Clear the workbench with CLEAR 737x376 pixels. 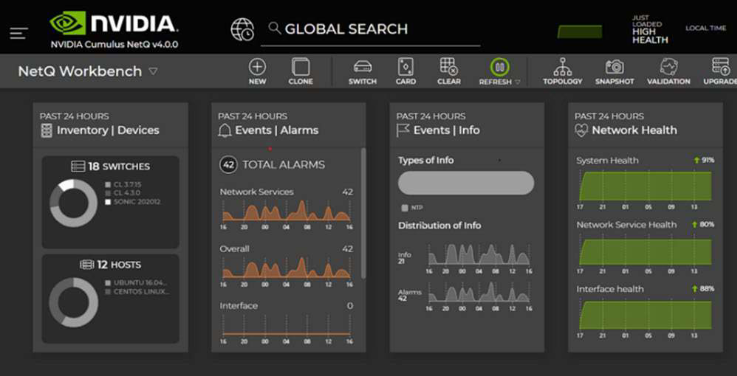[448, 71]
